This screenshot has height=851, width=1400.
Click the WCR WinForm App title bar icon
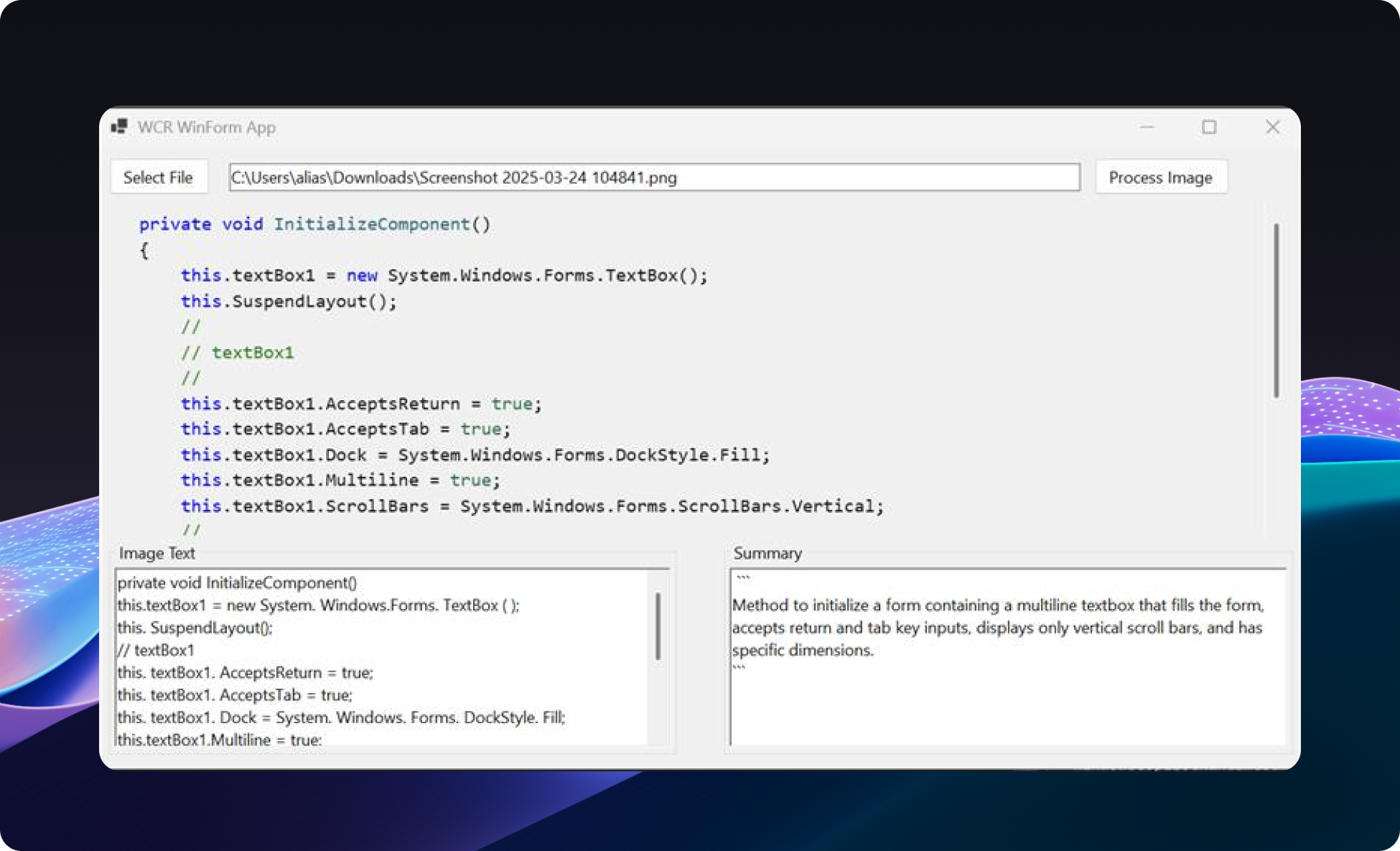(119, 127)
